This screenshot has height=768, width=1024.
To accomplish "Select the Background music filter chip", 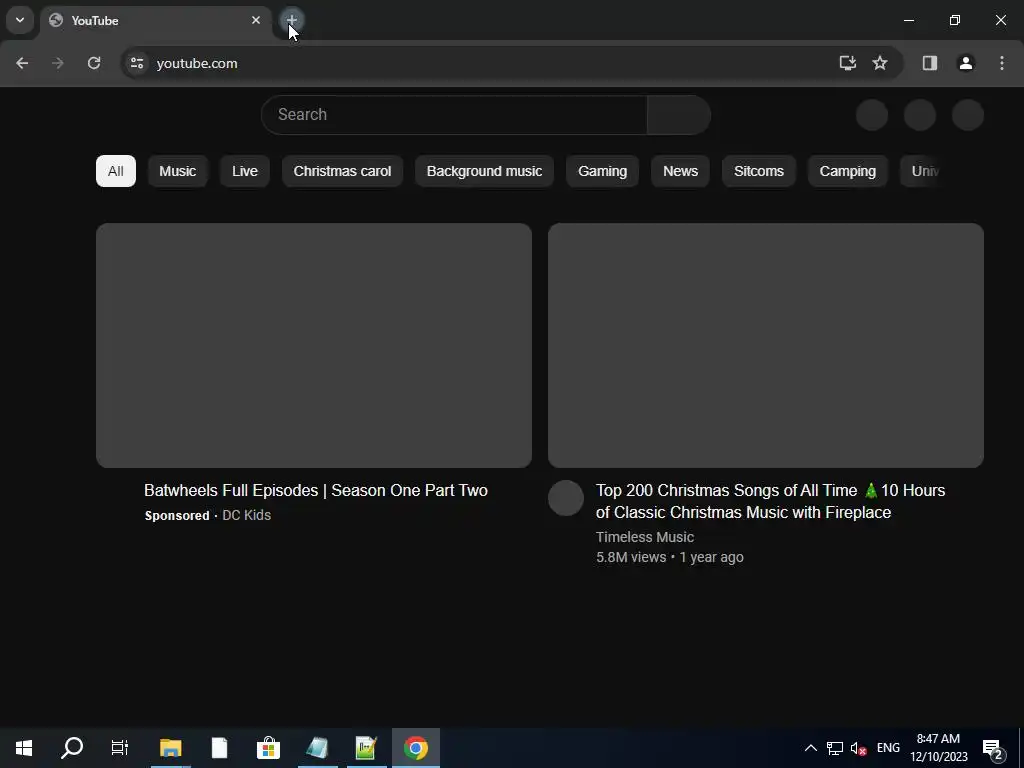I will point(485,171).
